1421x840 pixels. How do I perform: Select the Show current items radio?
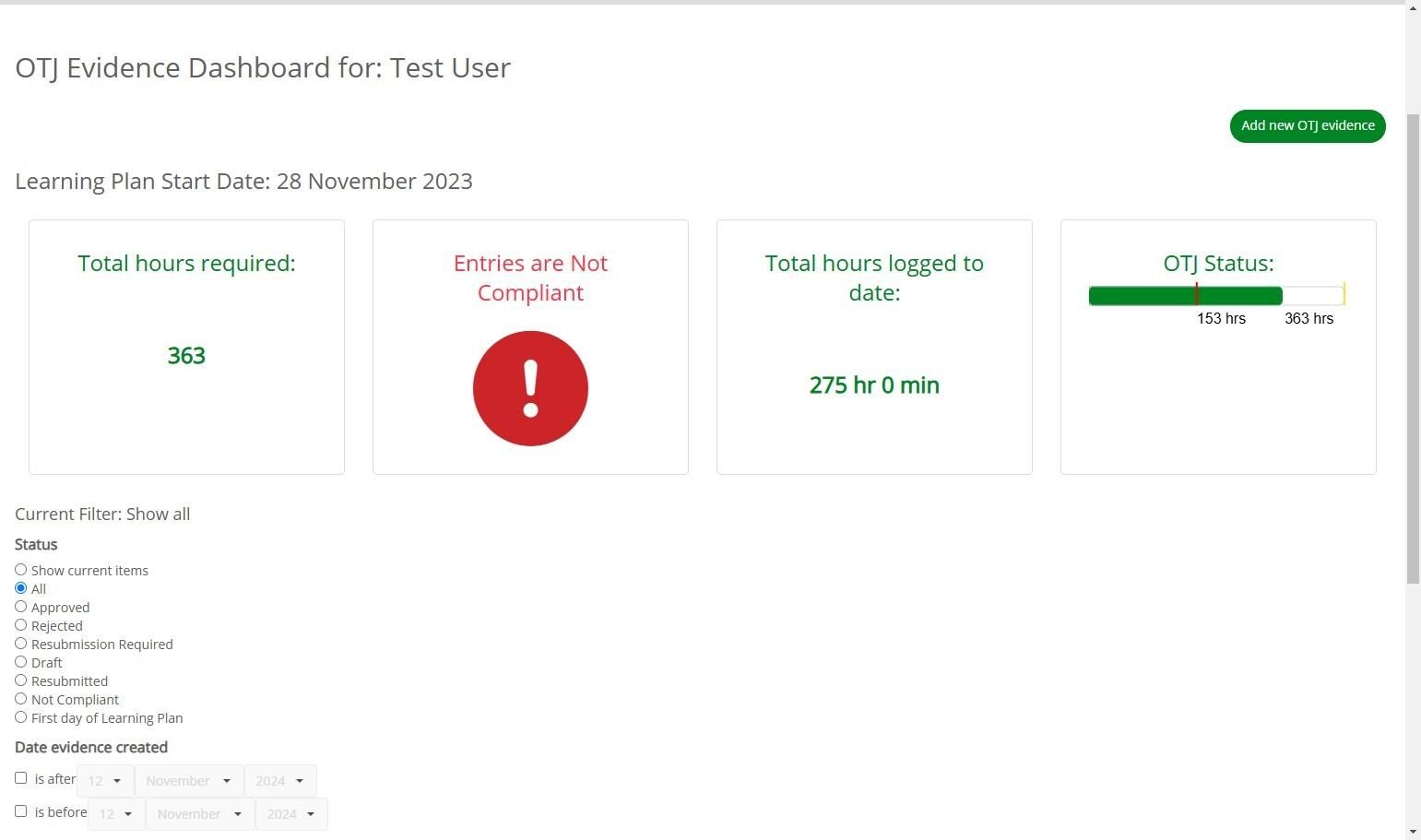point(20,570)
